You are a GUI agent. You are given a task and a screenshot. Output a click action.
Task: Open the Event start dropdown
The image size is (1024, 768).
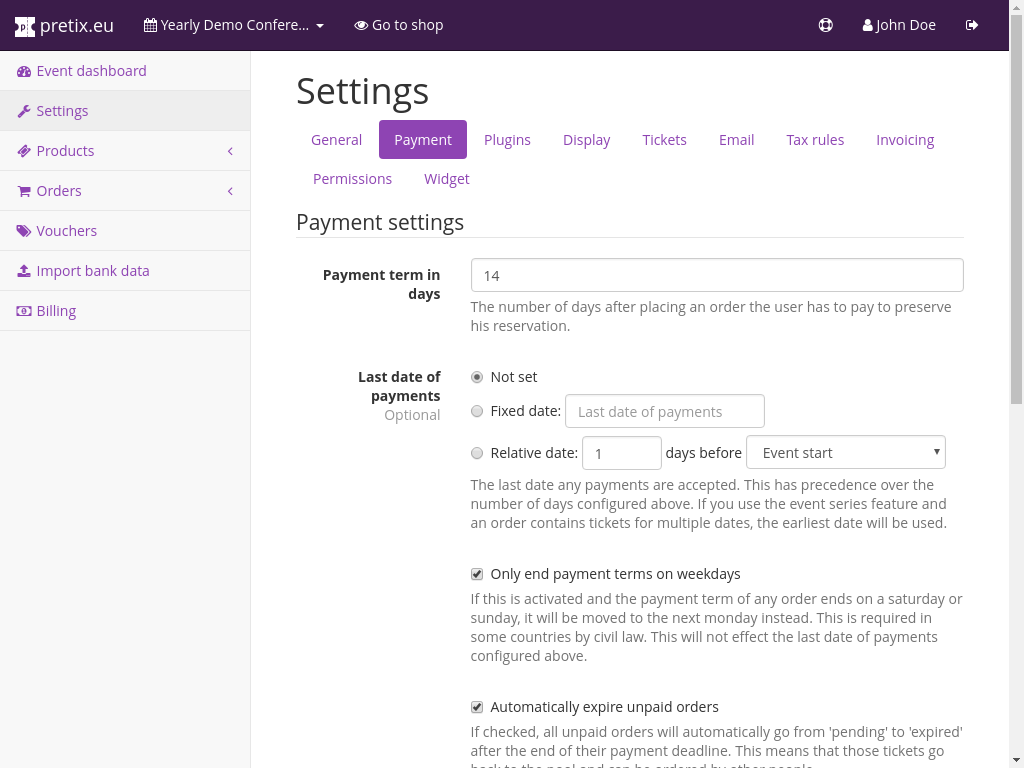(846, 452)
